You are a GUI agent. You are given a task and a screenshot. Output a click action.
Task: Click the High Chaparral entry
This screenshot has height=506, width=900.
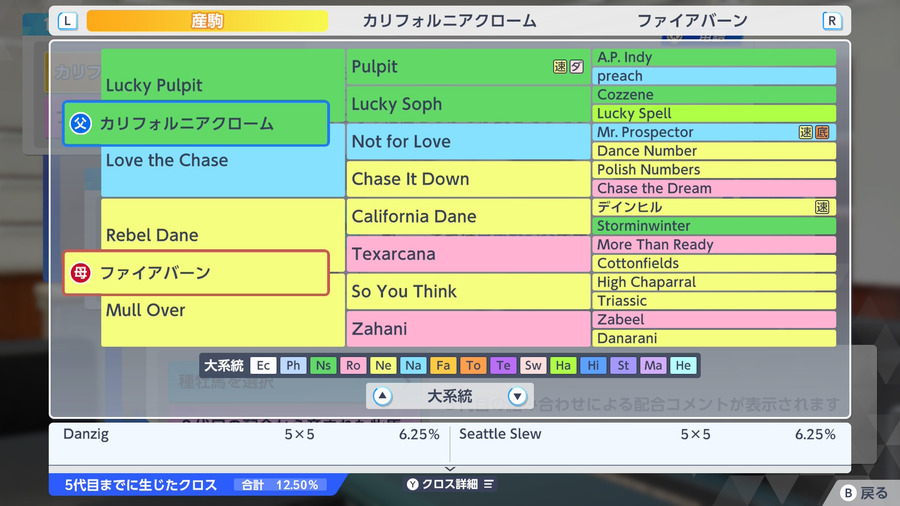(714, 282)
